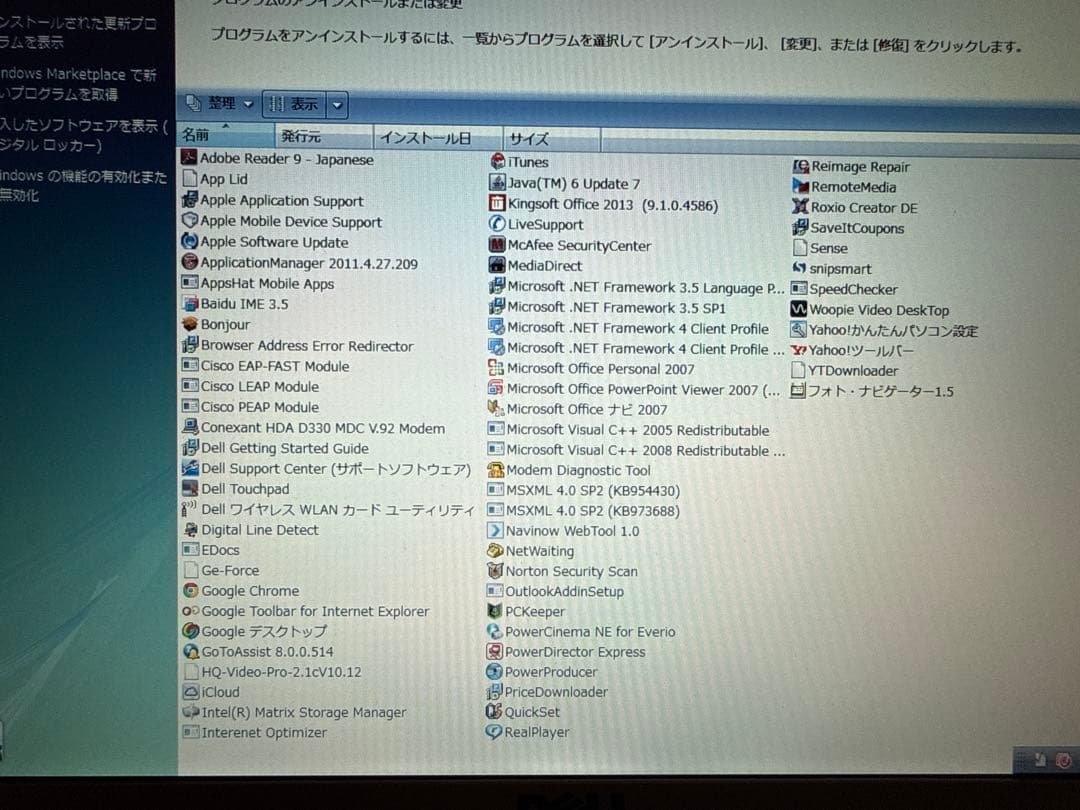Click the Roxio Creator DE icon
1080x810 pixels.
(800, 207)
